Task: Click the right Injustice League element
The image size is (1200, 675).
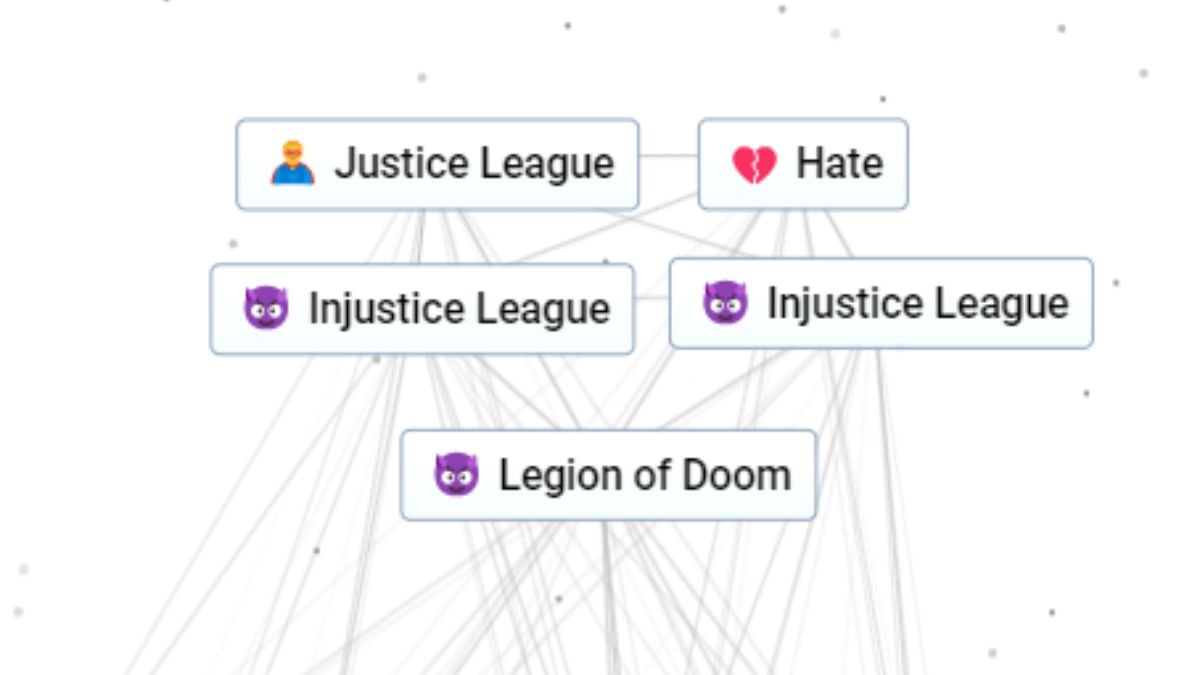Action: (x=880, y=302)
